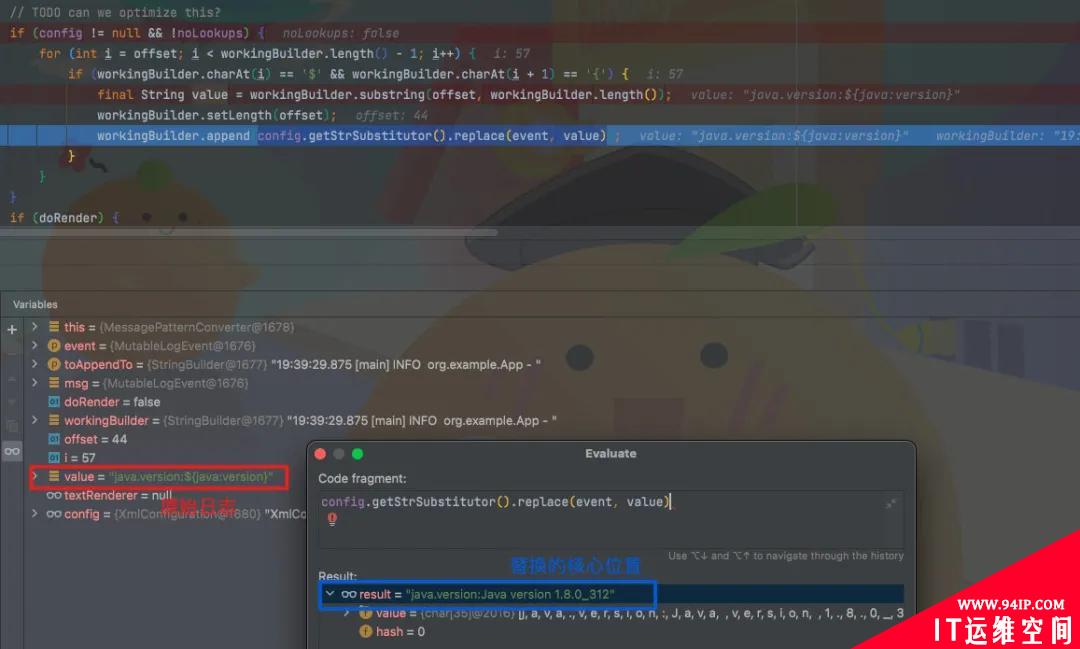Click the workingBuilder.setLength(offset) code line
This screenshot has height=649, width=1080.
(x=216, y=115)
